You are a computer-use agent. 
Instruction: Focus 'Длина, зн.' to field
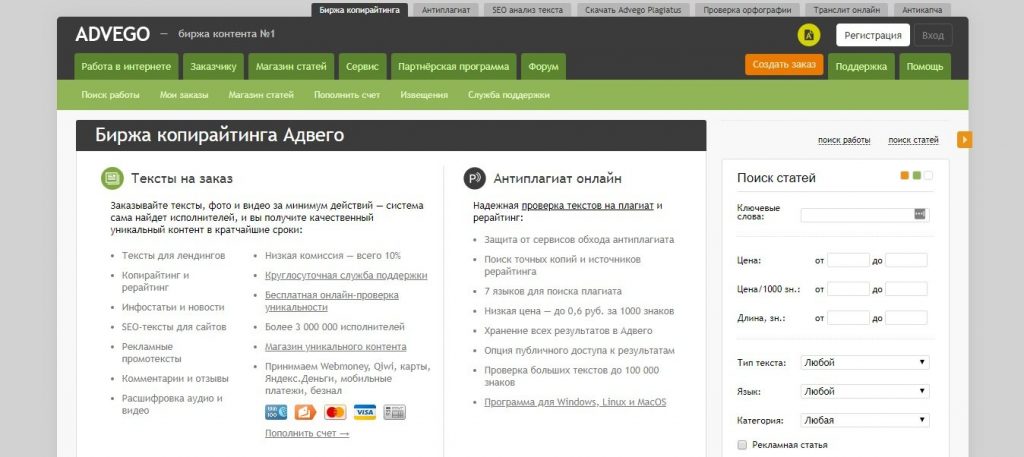[906, 318]
